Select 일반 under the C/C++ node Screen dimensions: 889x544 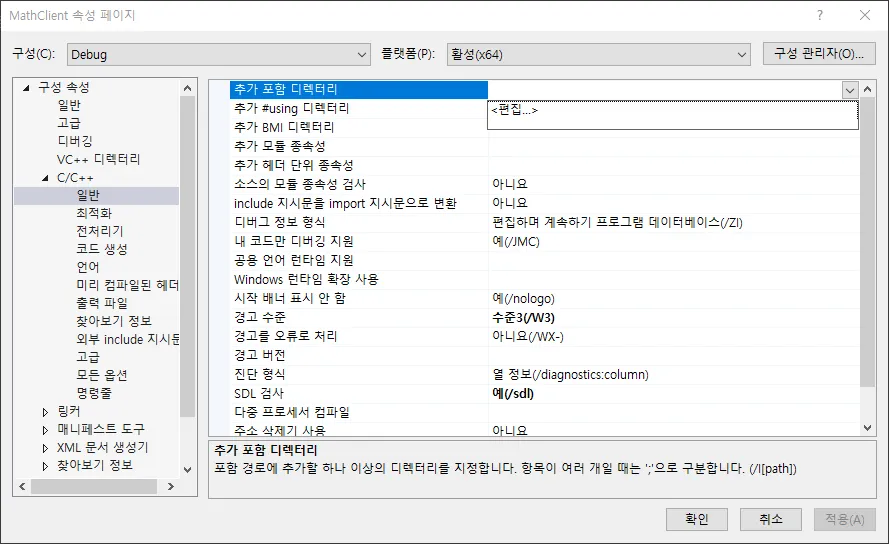(x=88, y=195)
